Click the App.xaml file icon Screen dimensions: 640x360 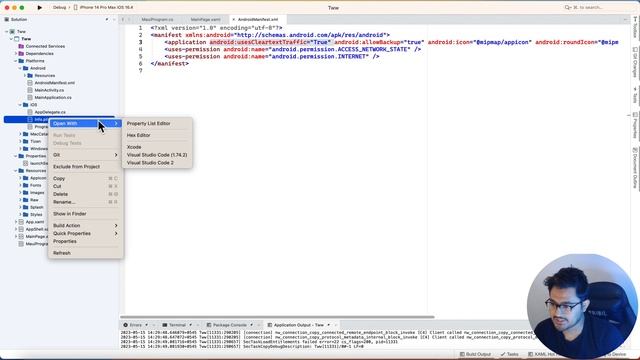pyautogui.click(x=21, y=222)
